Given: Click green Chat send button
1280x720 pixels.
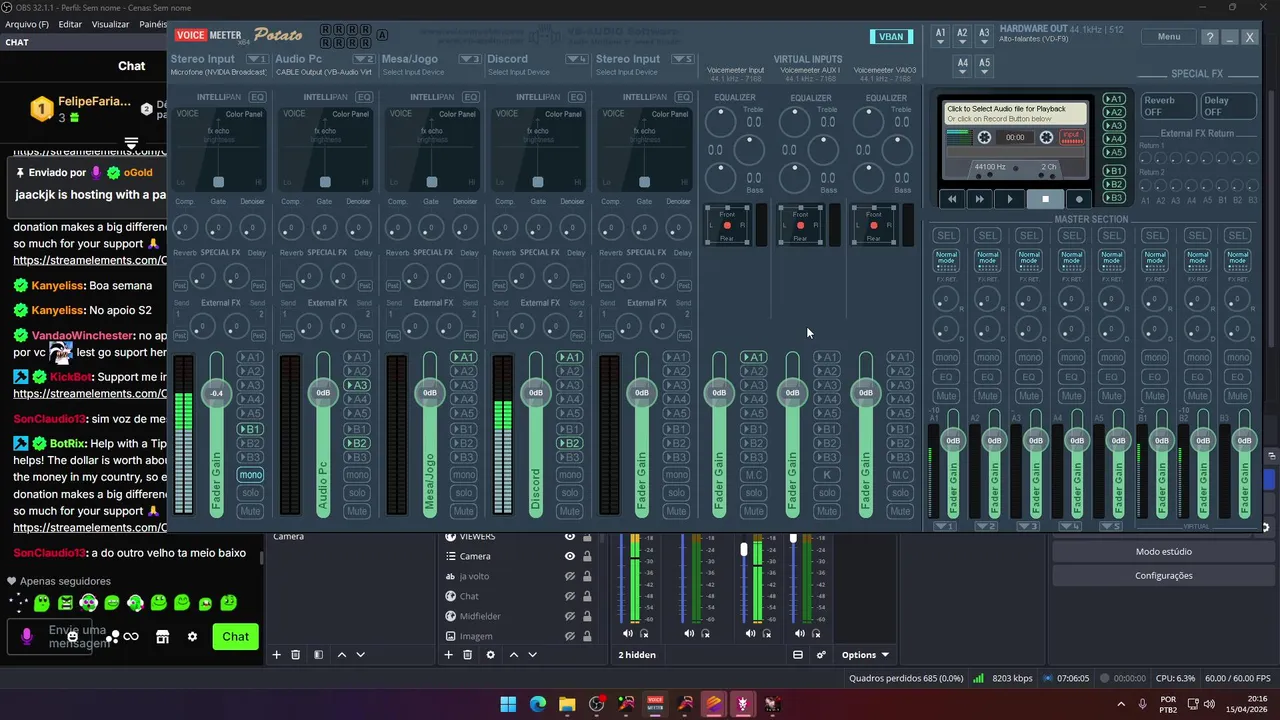Looking at the screenshot, I should [235, 636].
